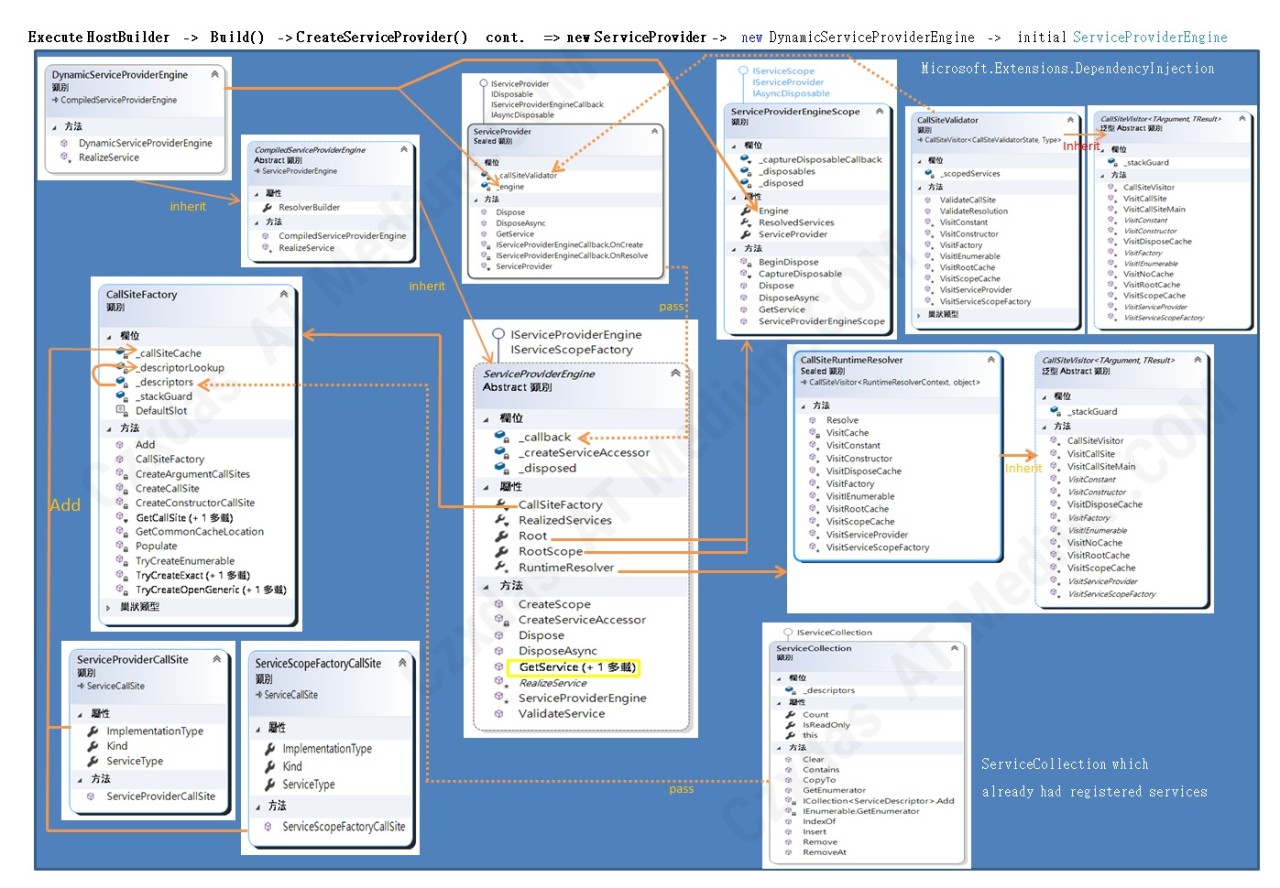Click _descriptors field icon in ServiceCollection box
1280x888 pixels.
tap(790, 690)
